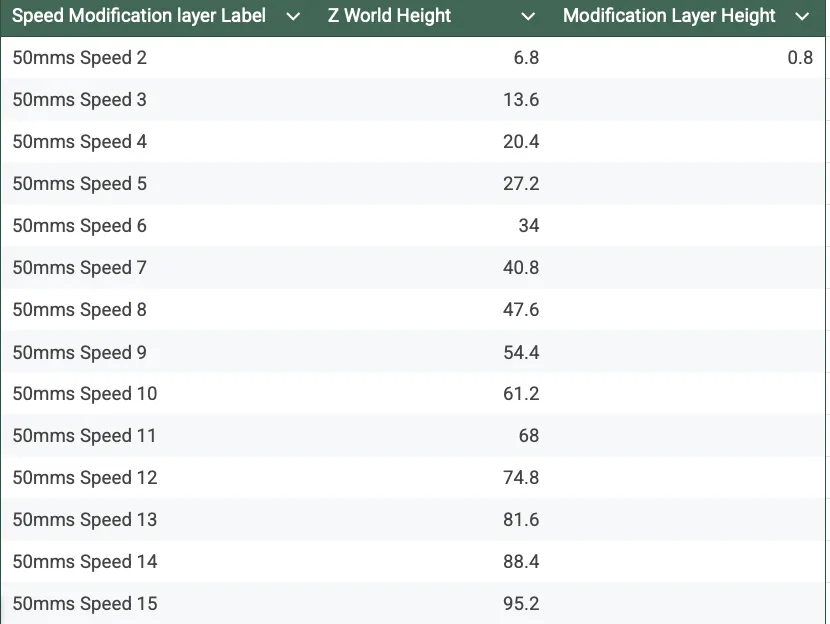This screenshot has width=830, height=624.
Task: Select the 50mms Speed 8 row label
Action: click(79, 309)
